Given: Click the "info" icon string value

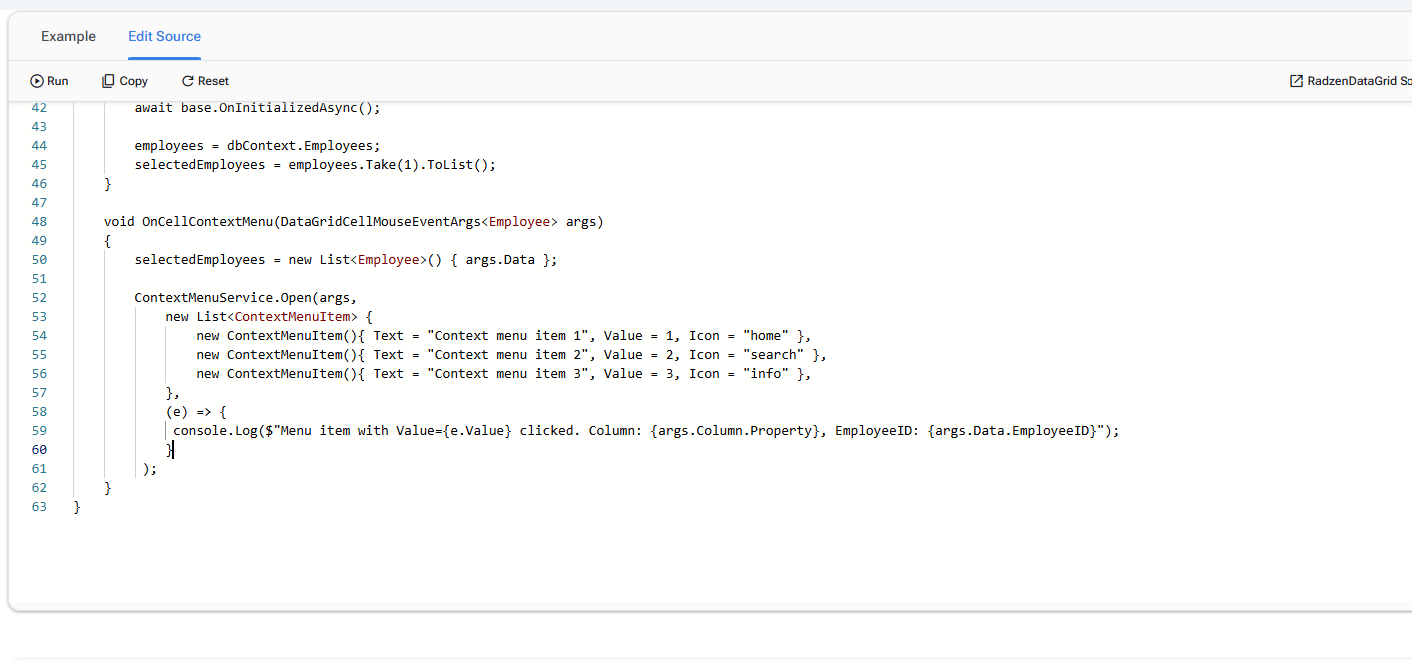Looking at the screenshot, I should (x=766, y=374).
